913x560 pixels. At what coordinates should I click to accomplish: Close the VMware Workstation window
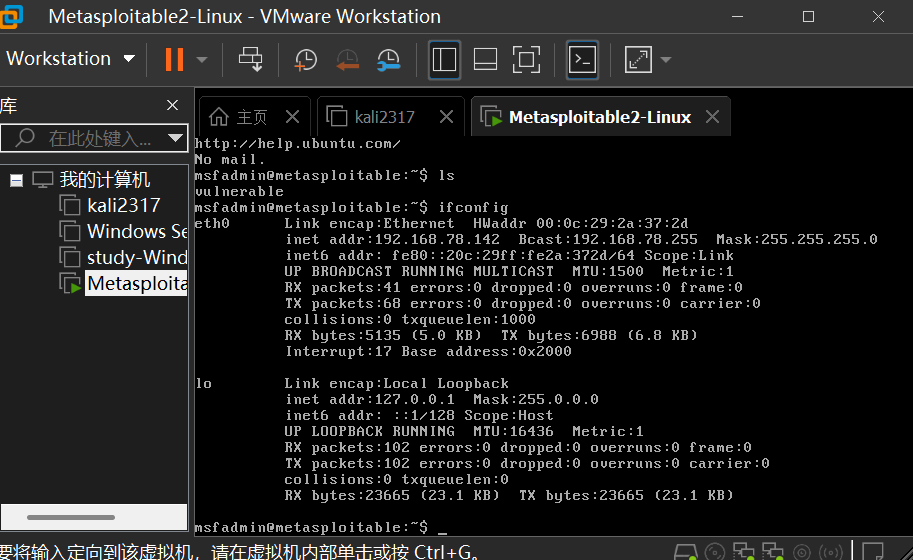click(x=878, y=16)
